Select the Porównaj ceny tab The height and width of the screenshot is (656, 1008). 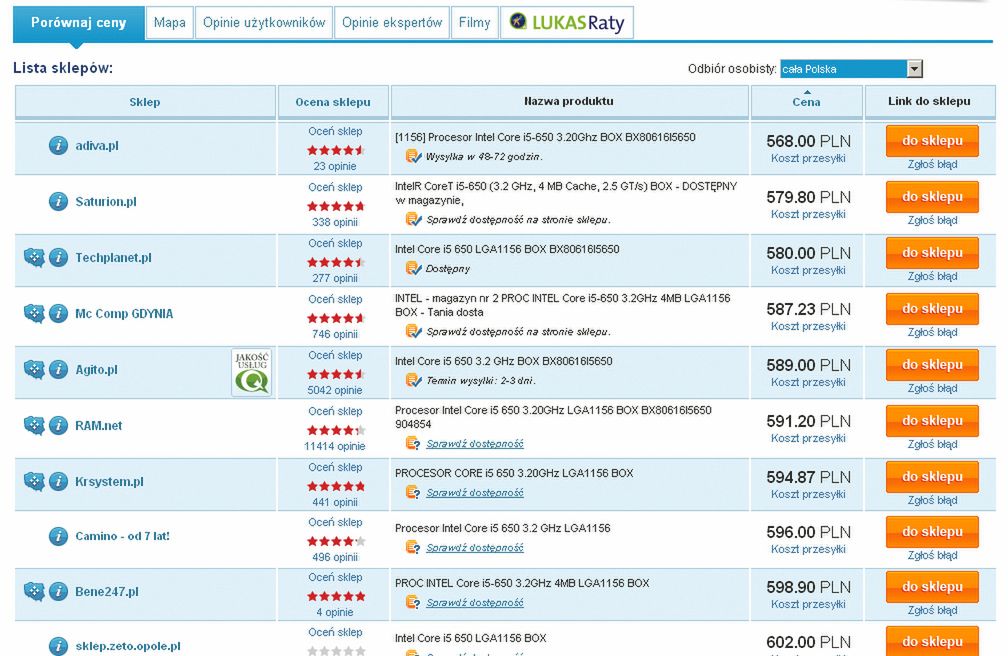78,23
